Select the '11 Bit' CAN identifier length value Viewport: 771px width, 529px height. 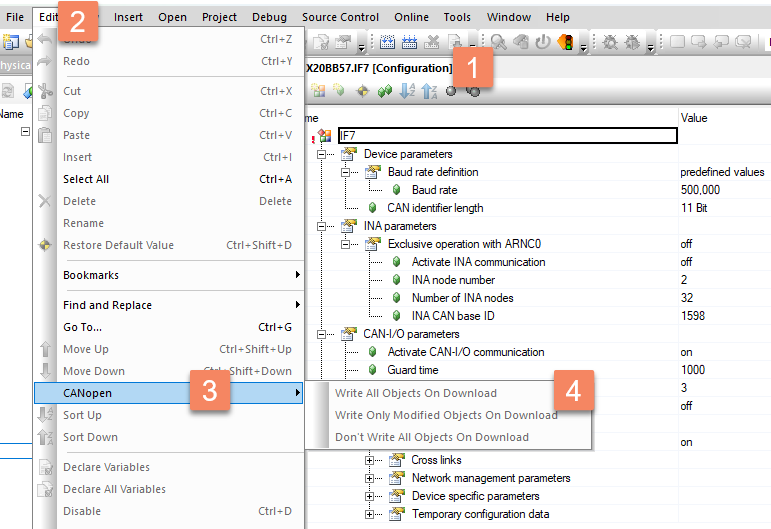click(x=694, y=208)
